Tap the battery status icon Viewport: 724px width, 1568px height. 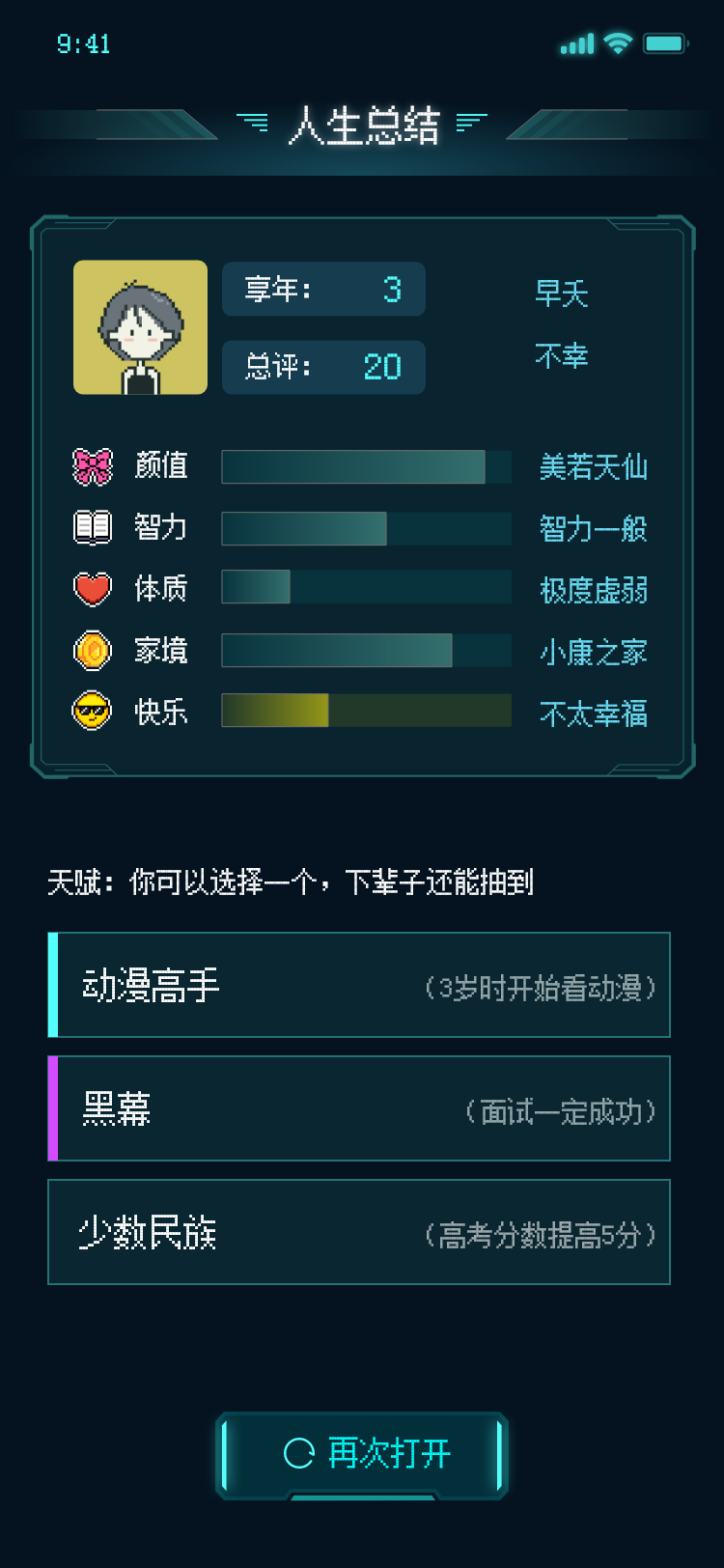pyautogui.click(x=665, y=43)
